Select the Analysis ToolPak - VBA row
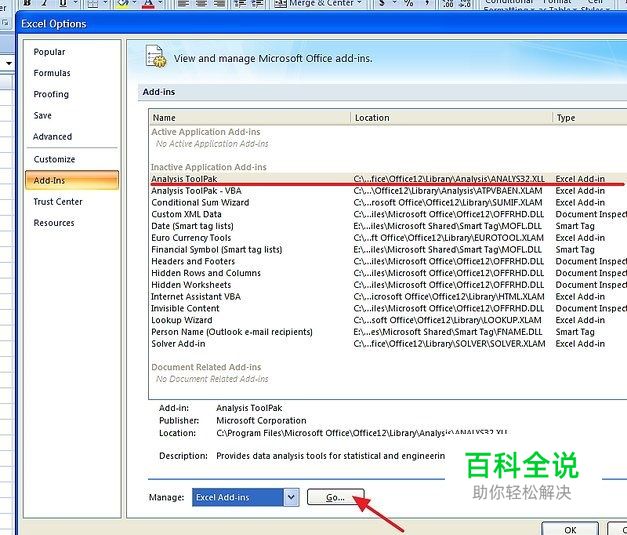This screenshot has height=535, width=627. pos(388,191)
